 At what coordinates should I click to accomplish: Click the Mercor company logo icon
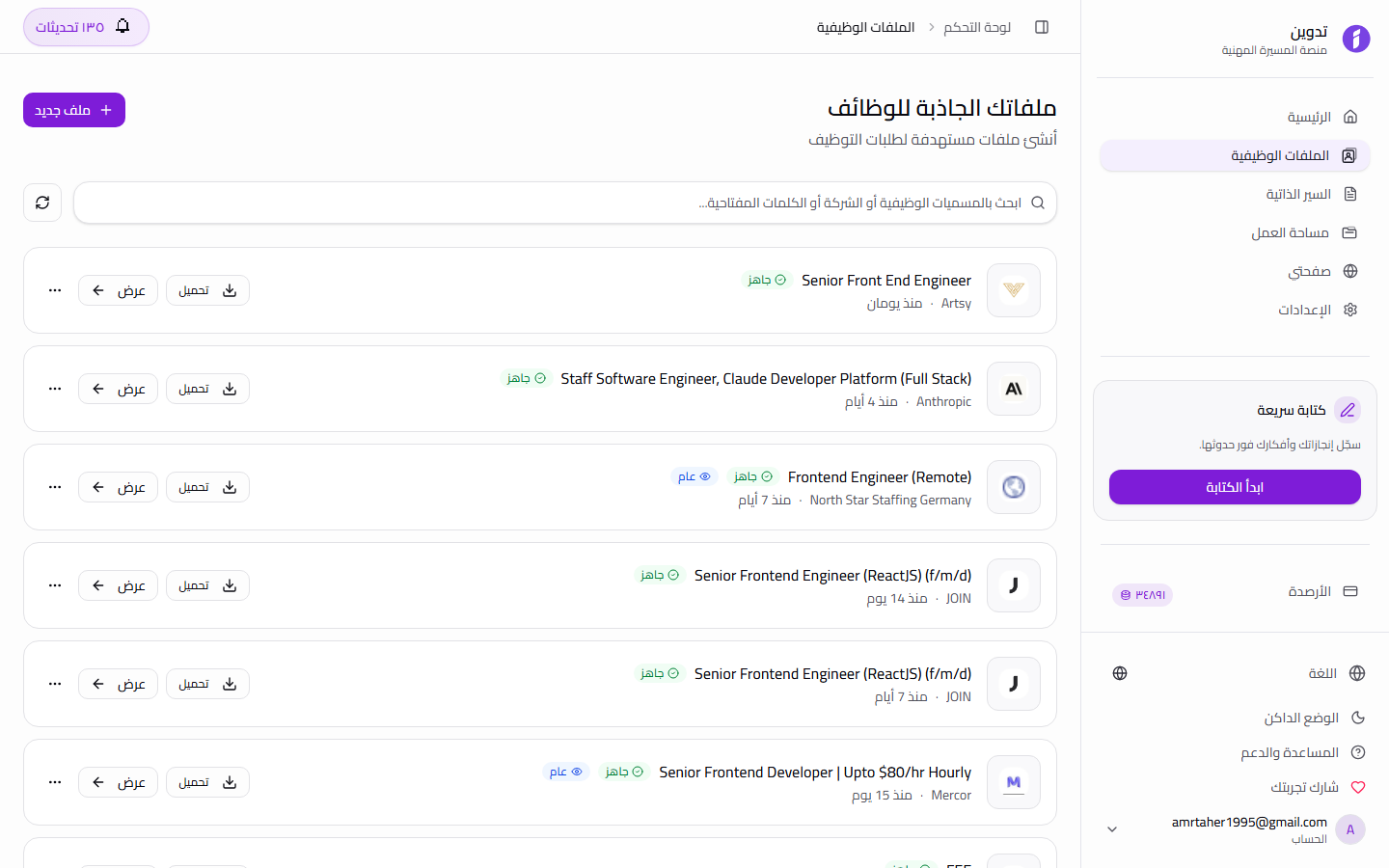click(1013, 782)
